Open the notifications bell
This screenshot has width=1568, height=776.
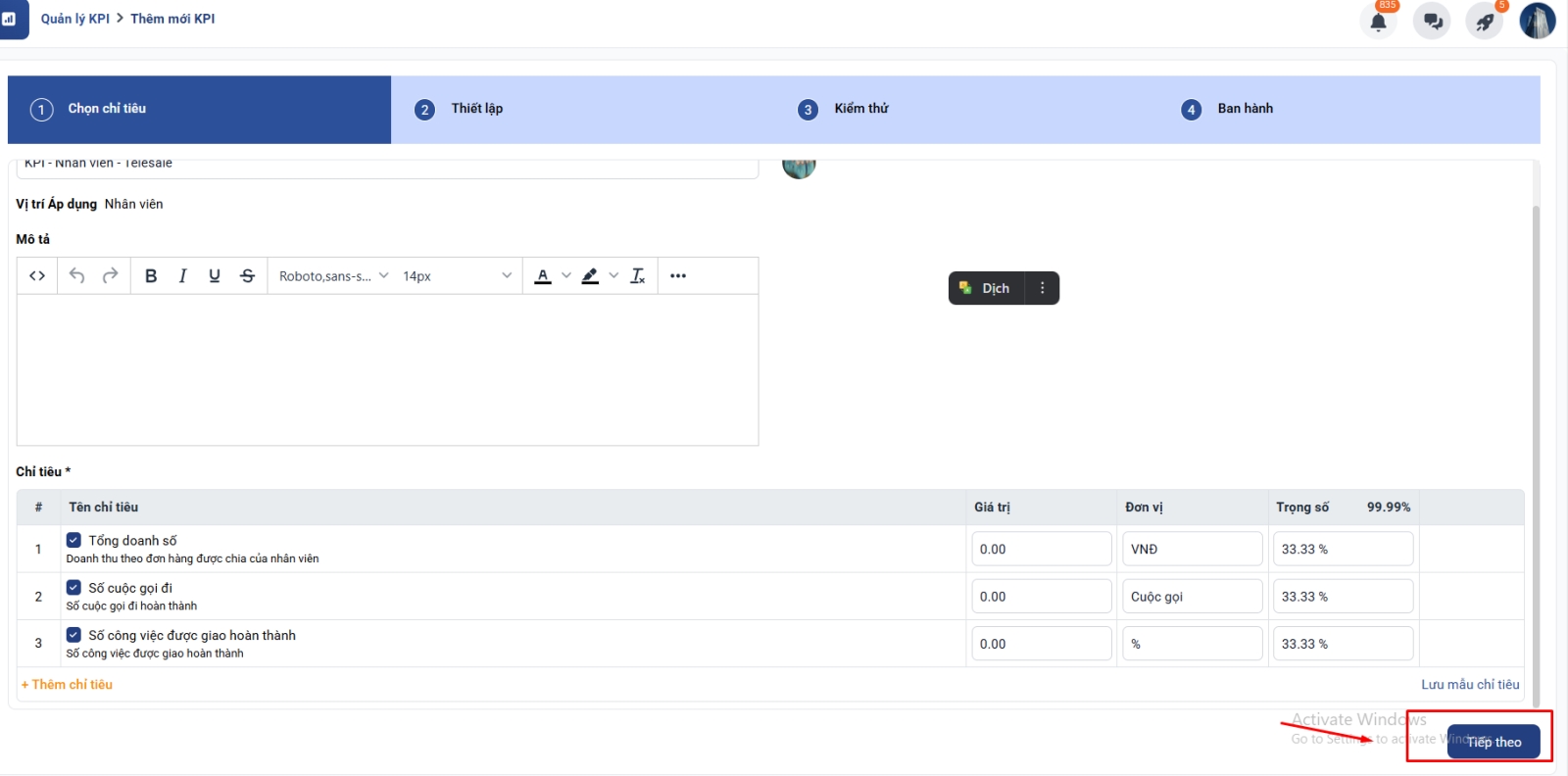click(x=1378, y=22)
